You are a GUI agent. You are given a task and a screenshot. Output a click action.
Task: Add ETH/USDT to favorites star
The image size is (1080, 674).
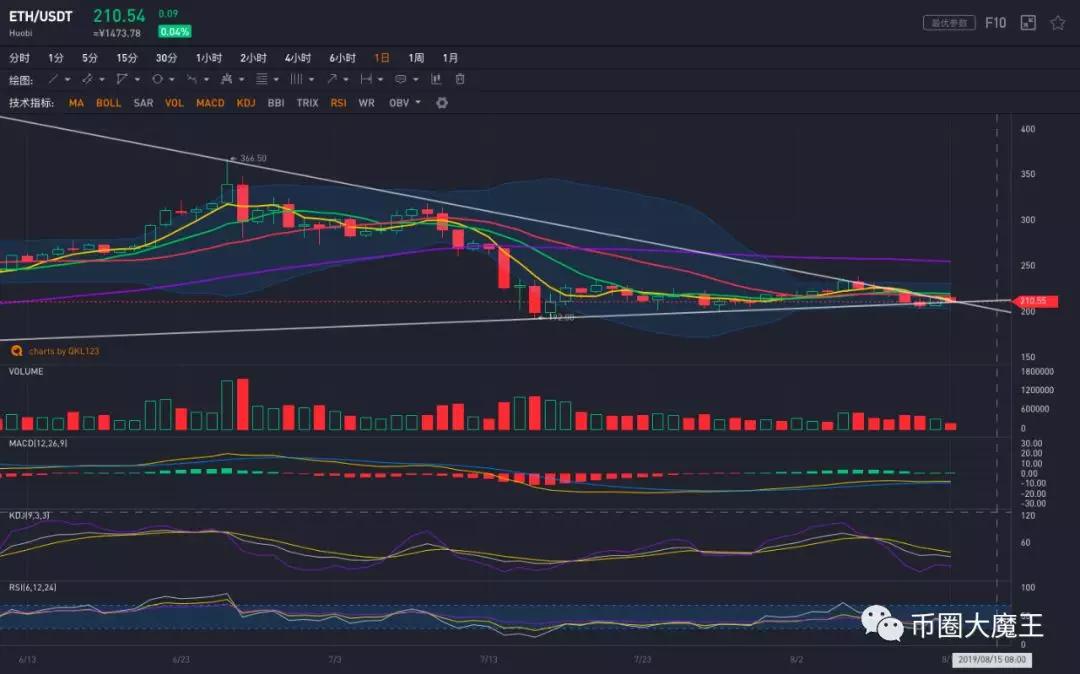click(x=1058, y=23)
